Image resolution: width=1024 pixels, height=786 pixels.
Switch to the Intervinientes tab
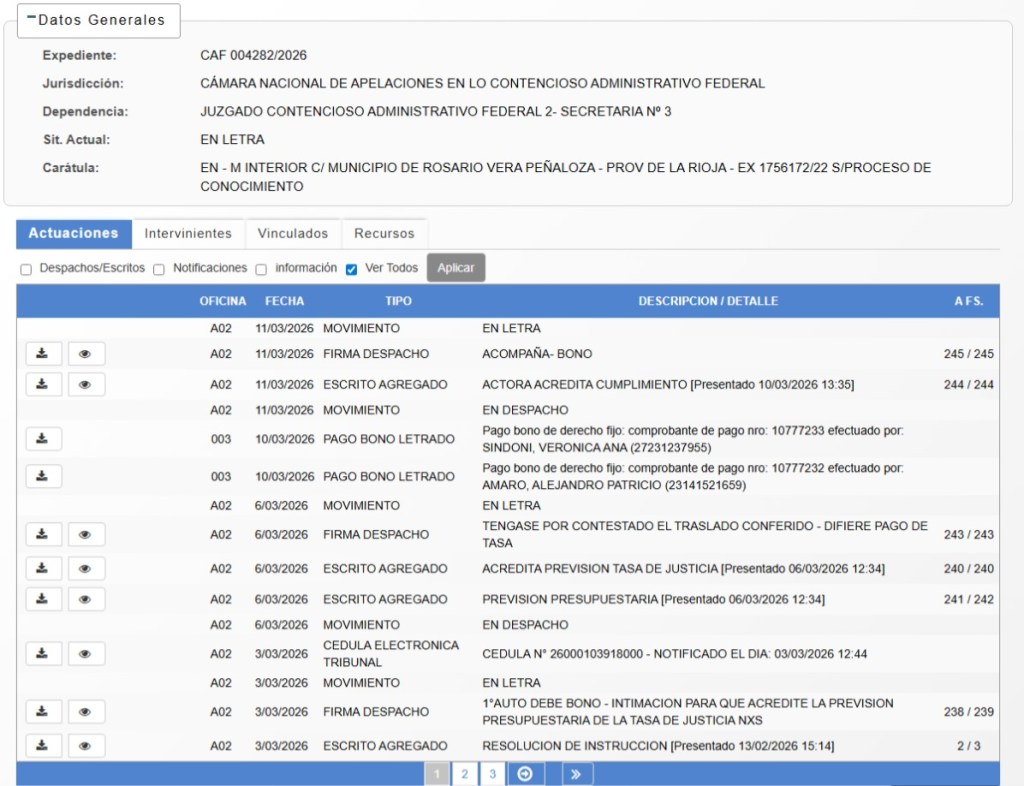pos(188,234)
